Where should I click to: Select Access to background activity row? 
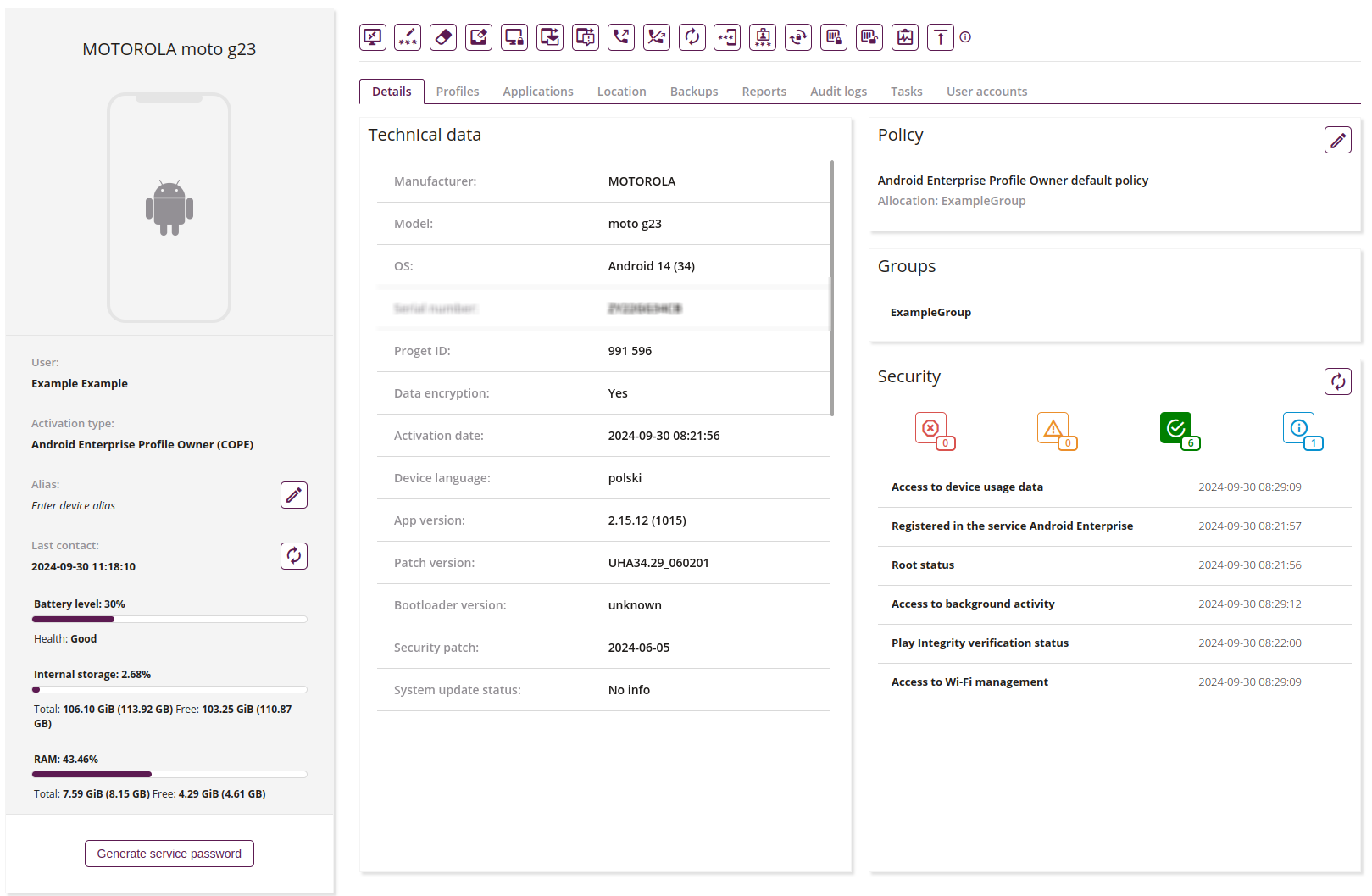click(1114, 604)
